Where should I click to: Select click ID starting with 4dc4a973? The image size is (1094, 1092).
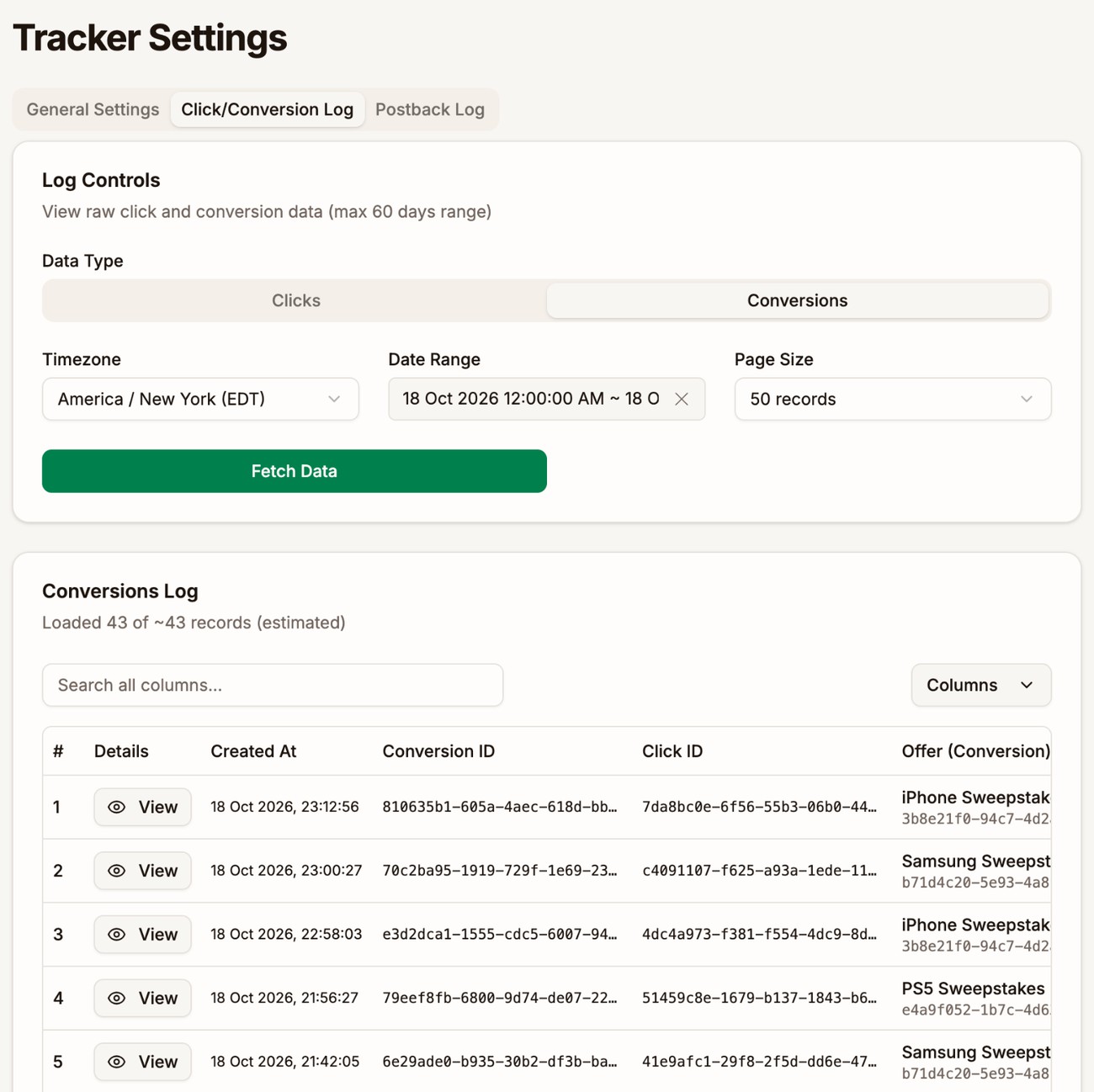pos(759,935)
